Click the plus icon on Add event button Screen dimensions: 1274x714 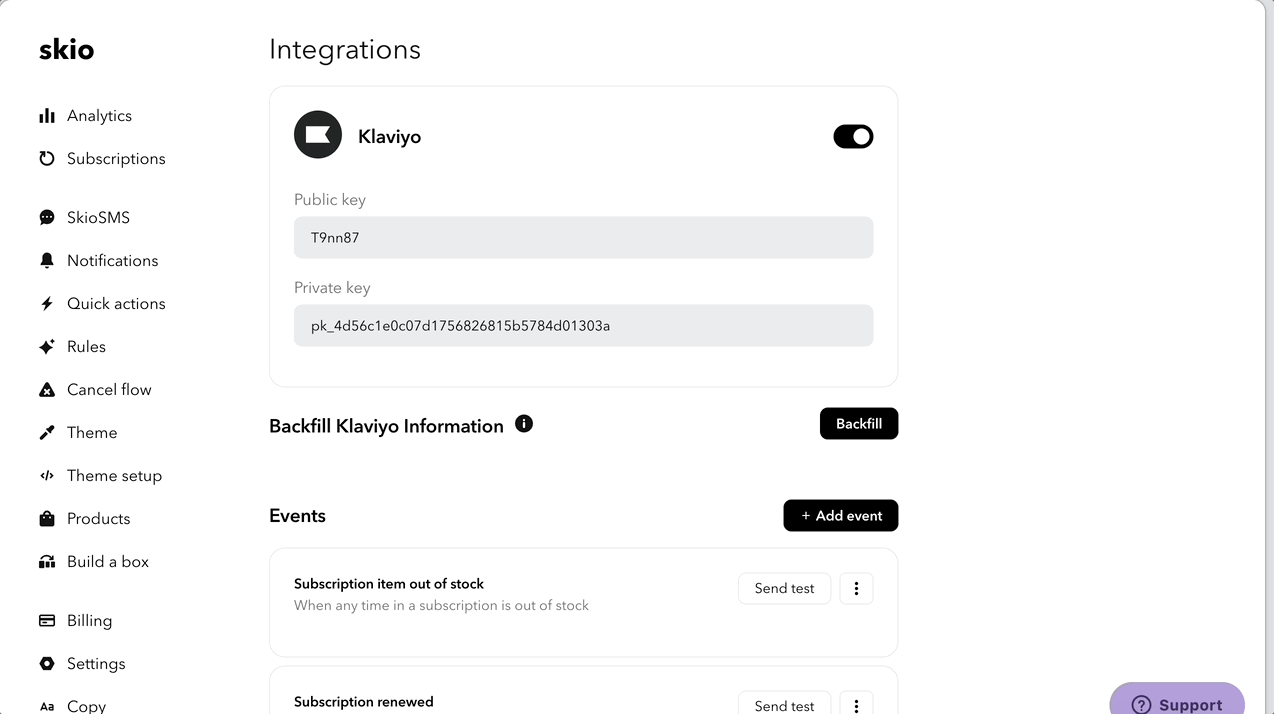point(805,515)
